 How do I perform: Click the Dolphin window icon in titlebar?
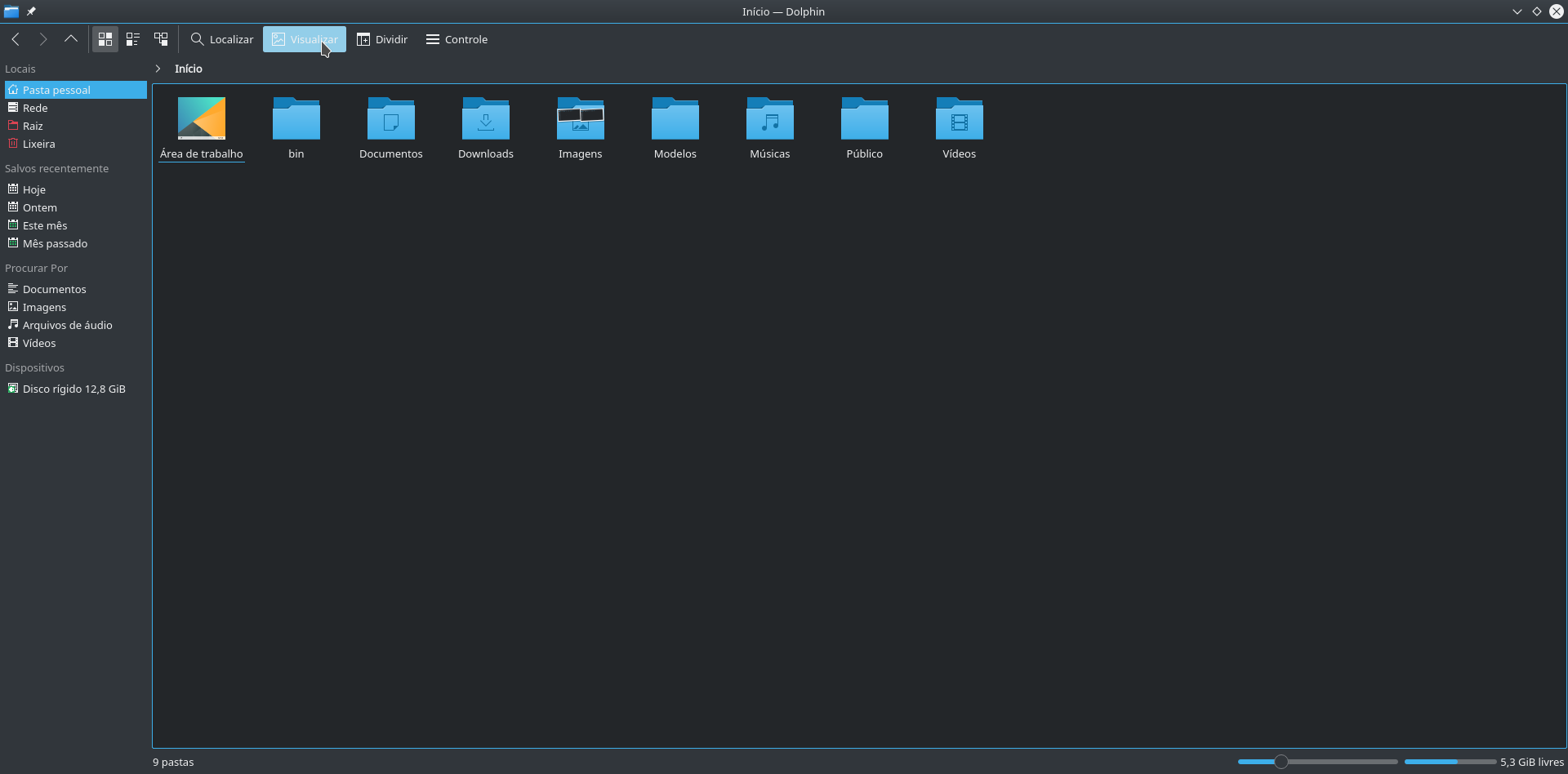point(11,11)
